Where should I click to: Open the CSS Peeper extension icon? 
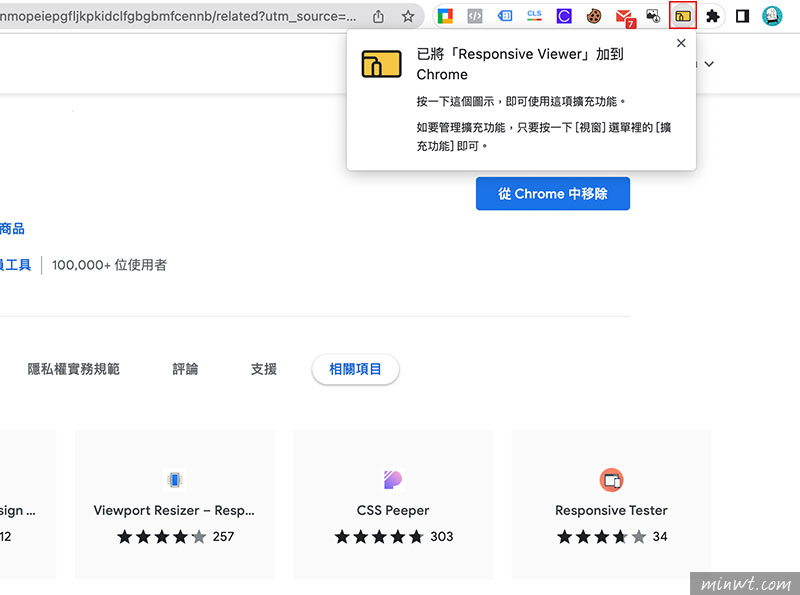393,480
